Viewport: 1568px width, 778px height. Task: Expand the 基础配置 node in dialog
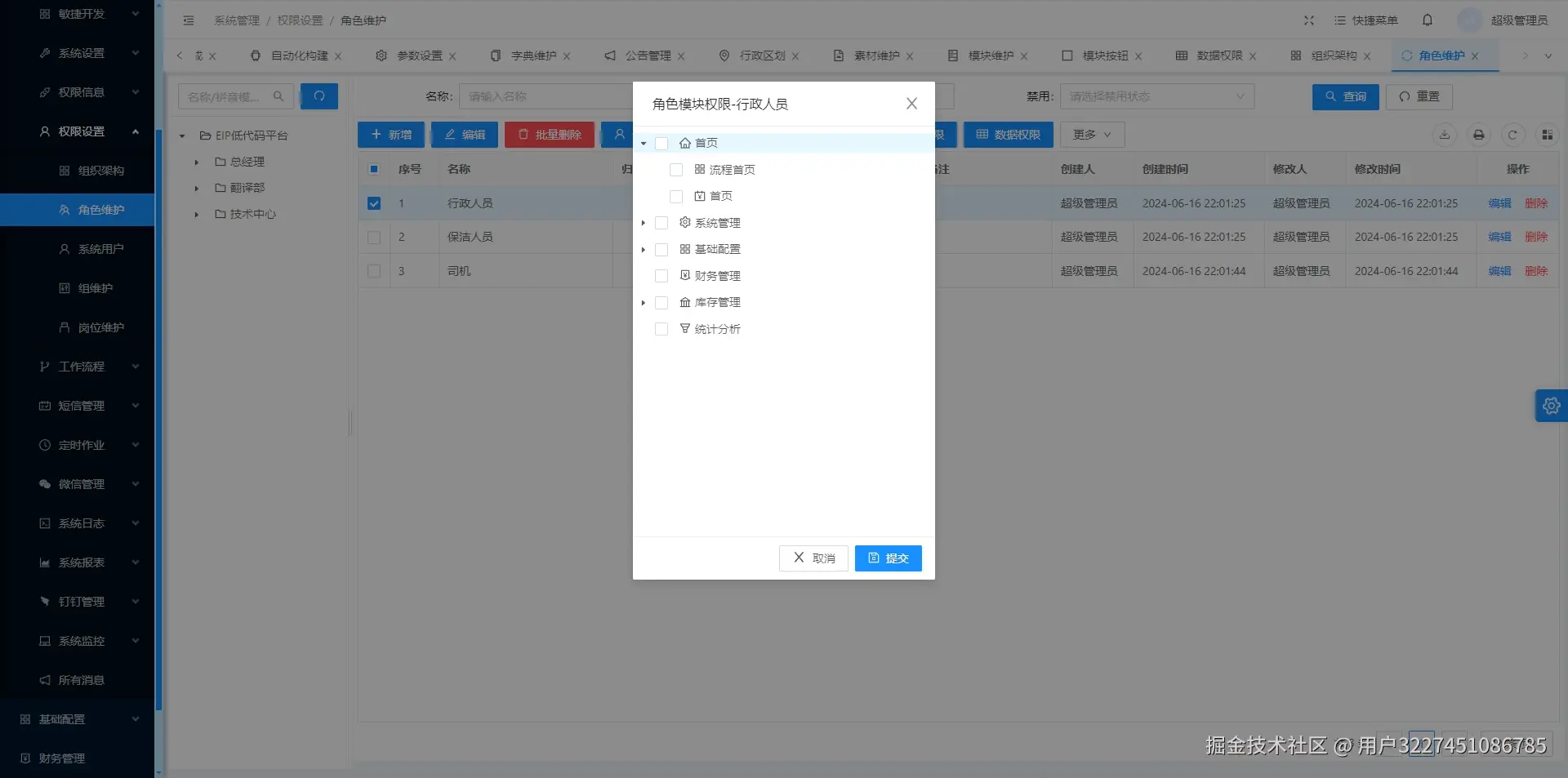(644, 250)
